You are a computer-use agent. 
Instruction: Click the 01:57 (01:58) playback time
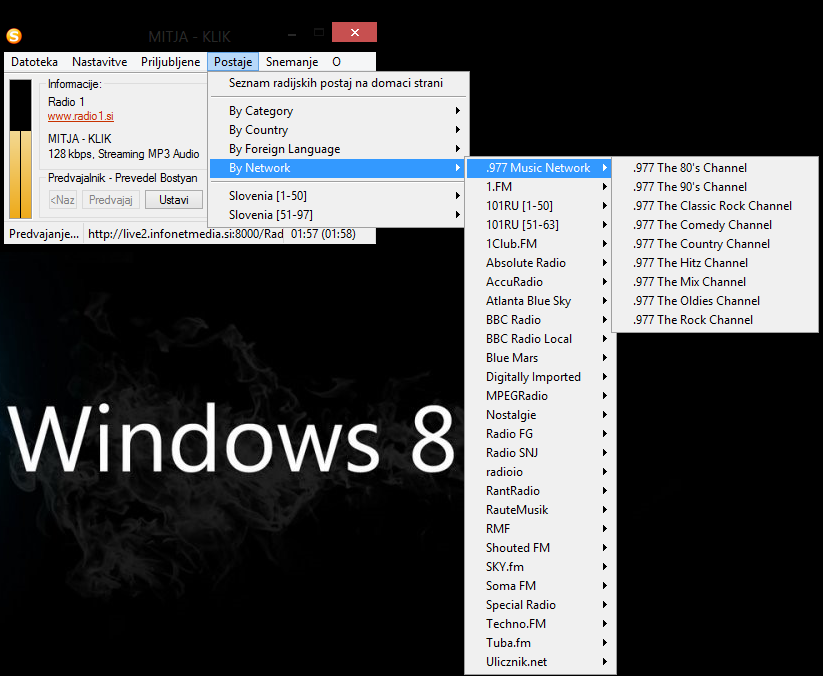(x=323, y=234)
